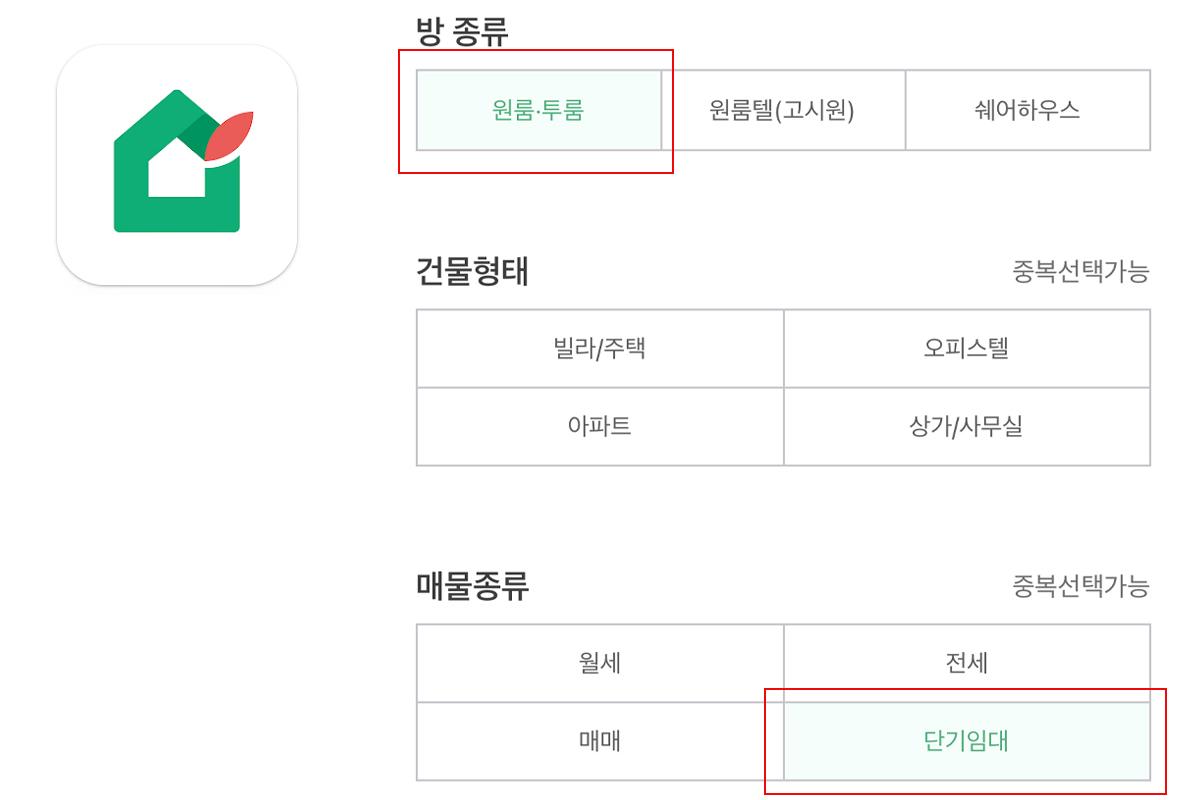
Task: Enable the 빌라/주택 building type
Action: point(600,348)
